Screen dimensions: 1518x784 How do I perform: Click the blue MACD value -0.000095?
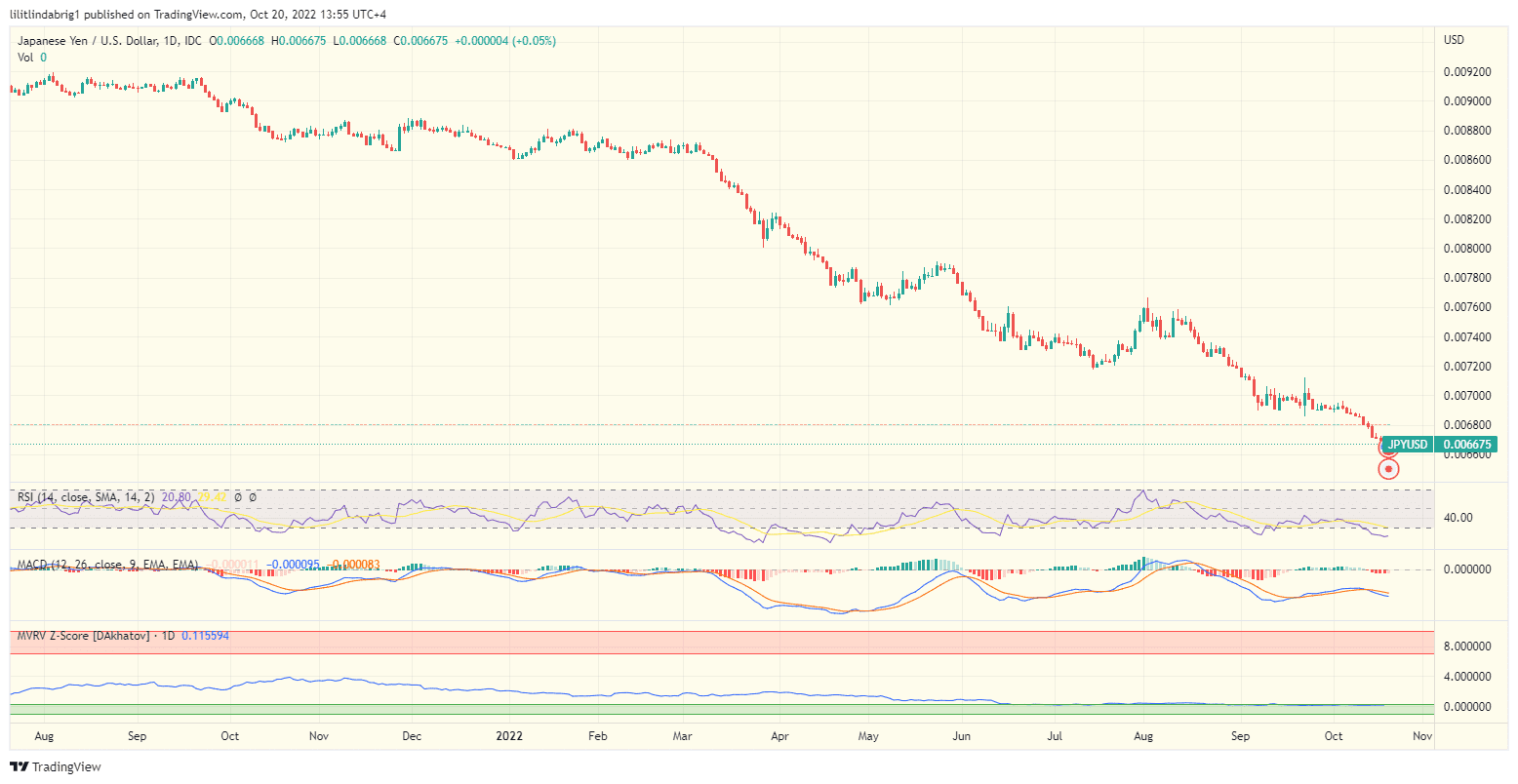point(294,564)
